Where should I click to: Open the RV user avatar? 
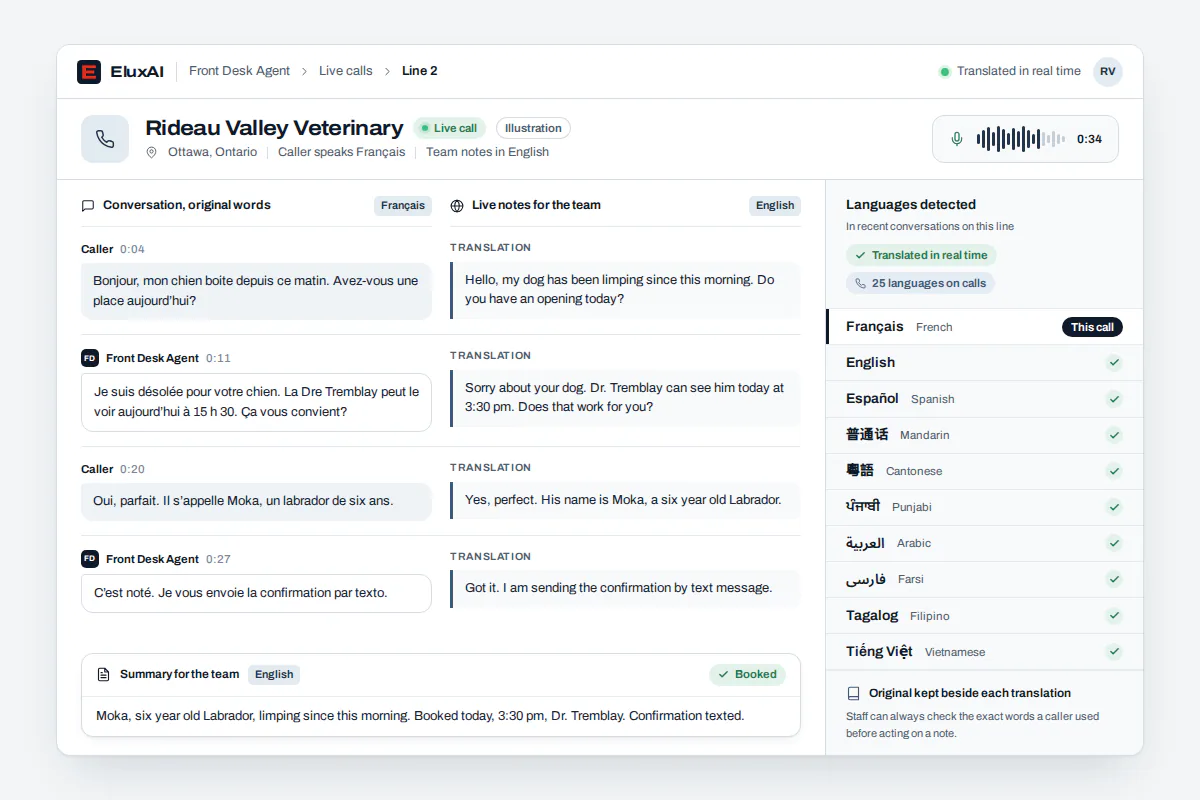[x=1108, y=71]
